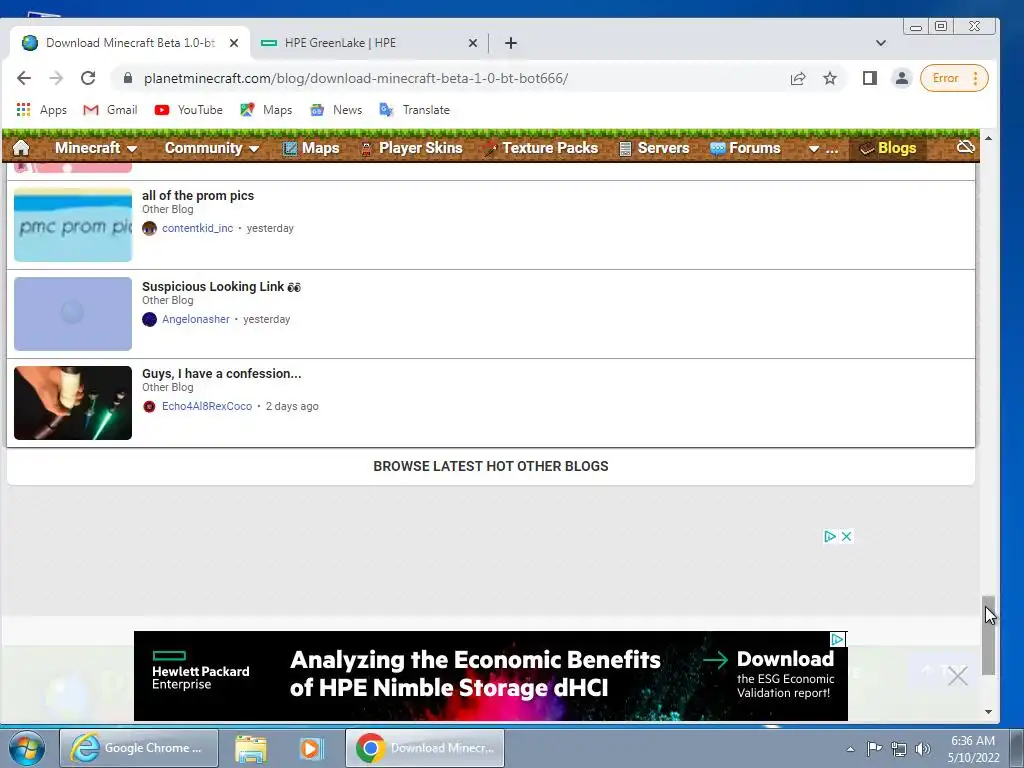Image resolution: width=1024 pixels, height=768 pixels.
Task: Open Texture Packs section
Action: coord(541,148)
